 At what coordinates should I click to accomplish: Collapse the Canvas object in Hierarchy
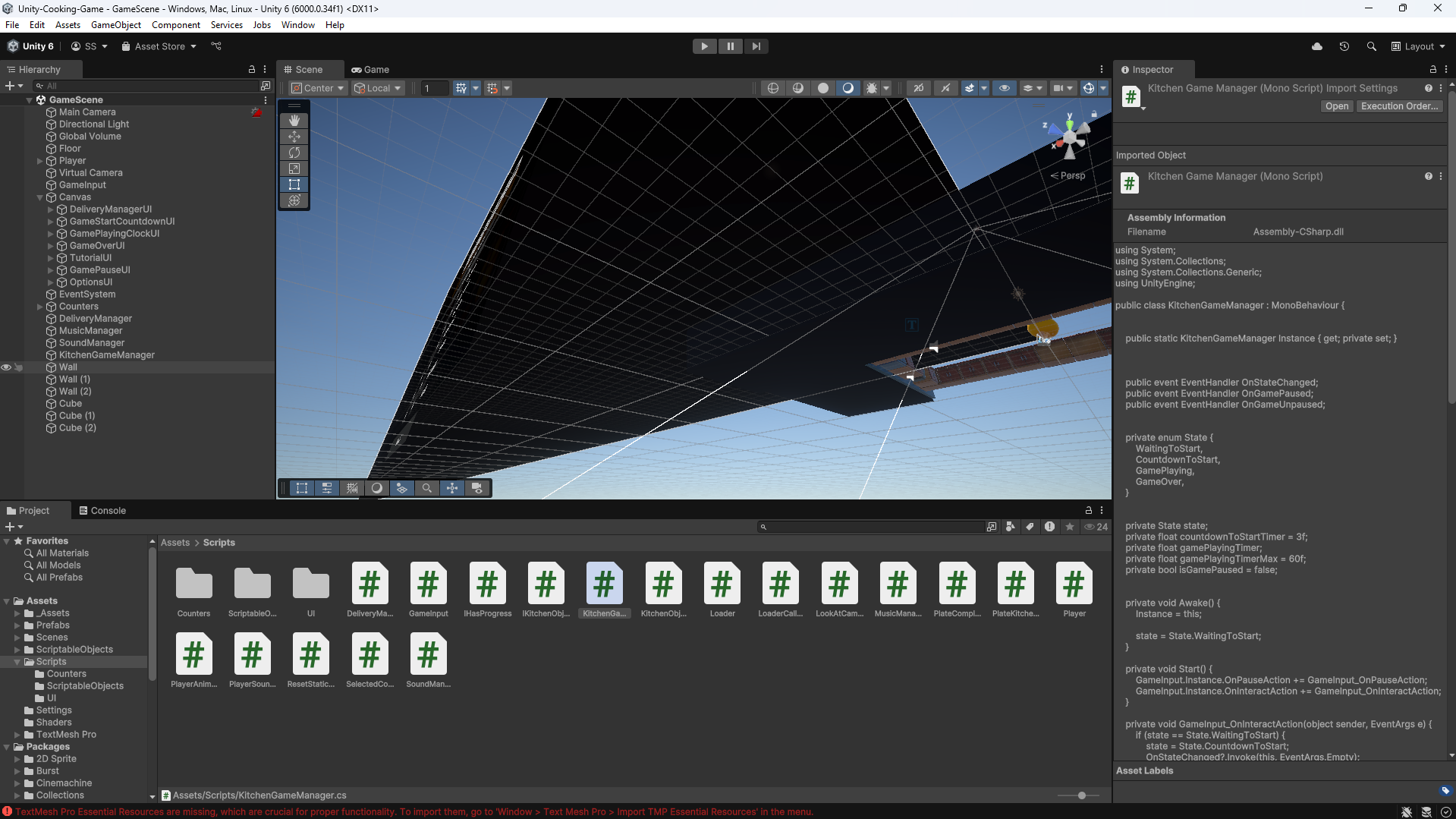pyautogui.click(x=40, y=197)
